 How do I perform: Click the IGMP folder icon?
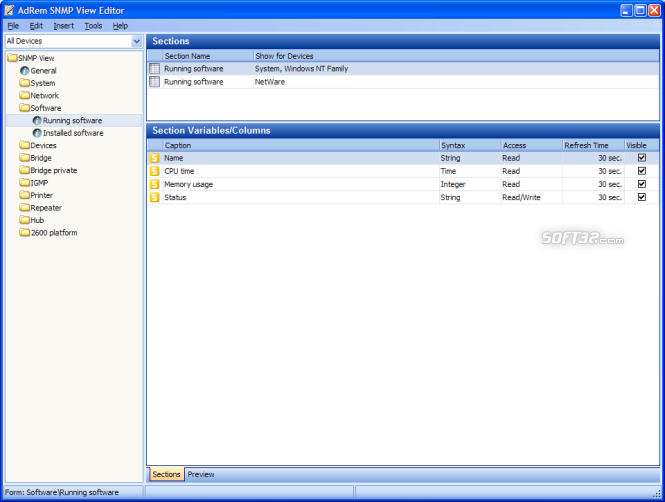(x=25, y=182)
